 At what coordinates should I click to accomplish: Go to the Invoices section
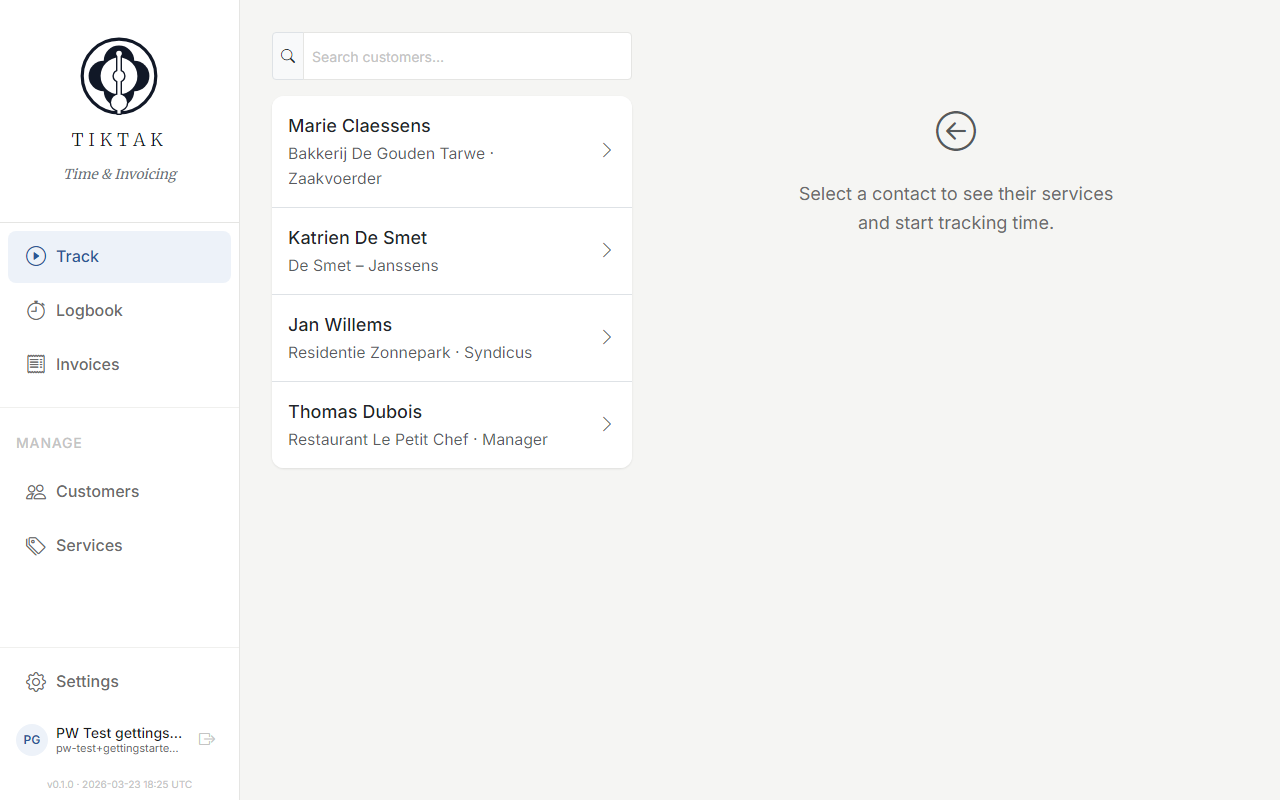(x=87, y=364)
